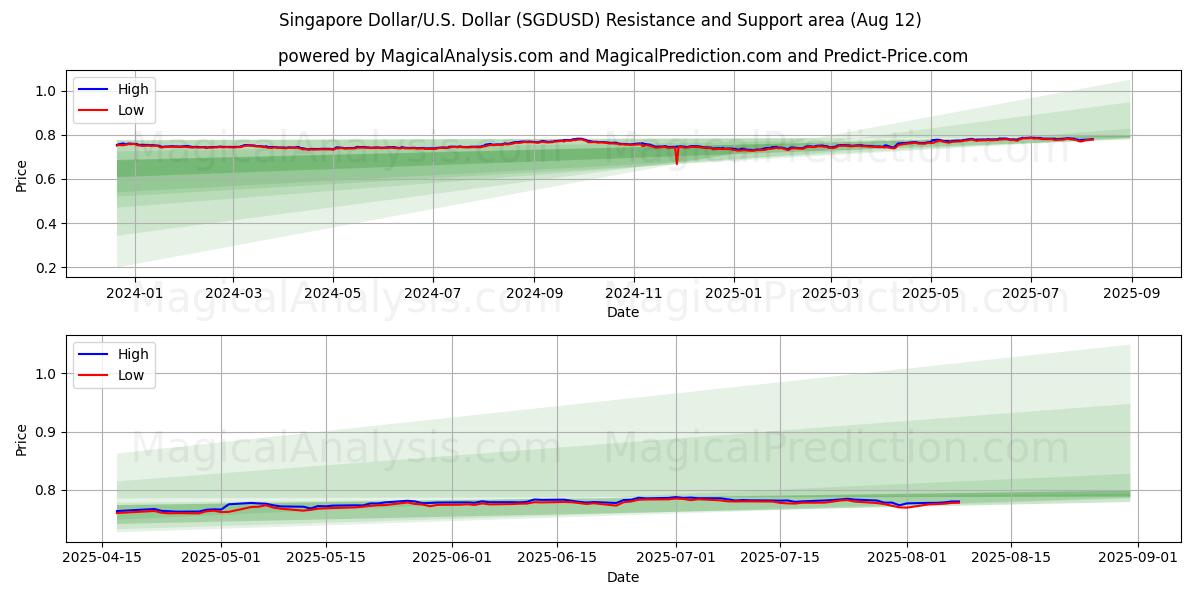Click the '2025-07' tick label
Screen dimensions: 1200x600
(1031, 294)
